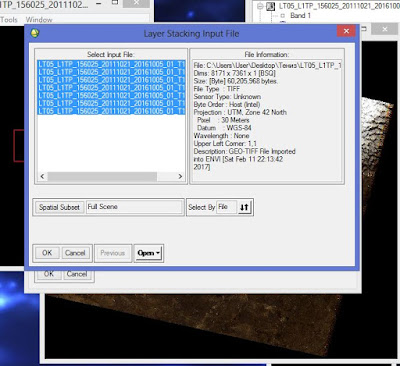400x366 pixels.
Task: Click OK in the background dialog below
Action: tap(49, 274)
